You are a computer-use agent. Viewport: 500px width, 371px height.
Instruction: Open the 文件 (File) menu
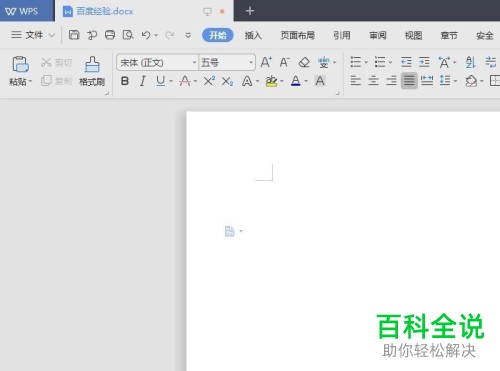pyautogui.click(x=32, y=35)
